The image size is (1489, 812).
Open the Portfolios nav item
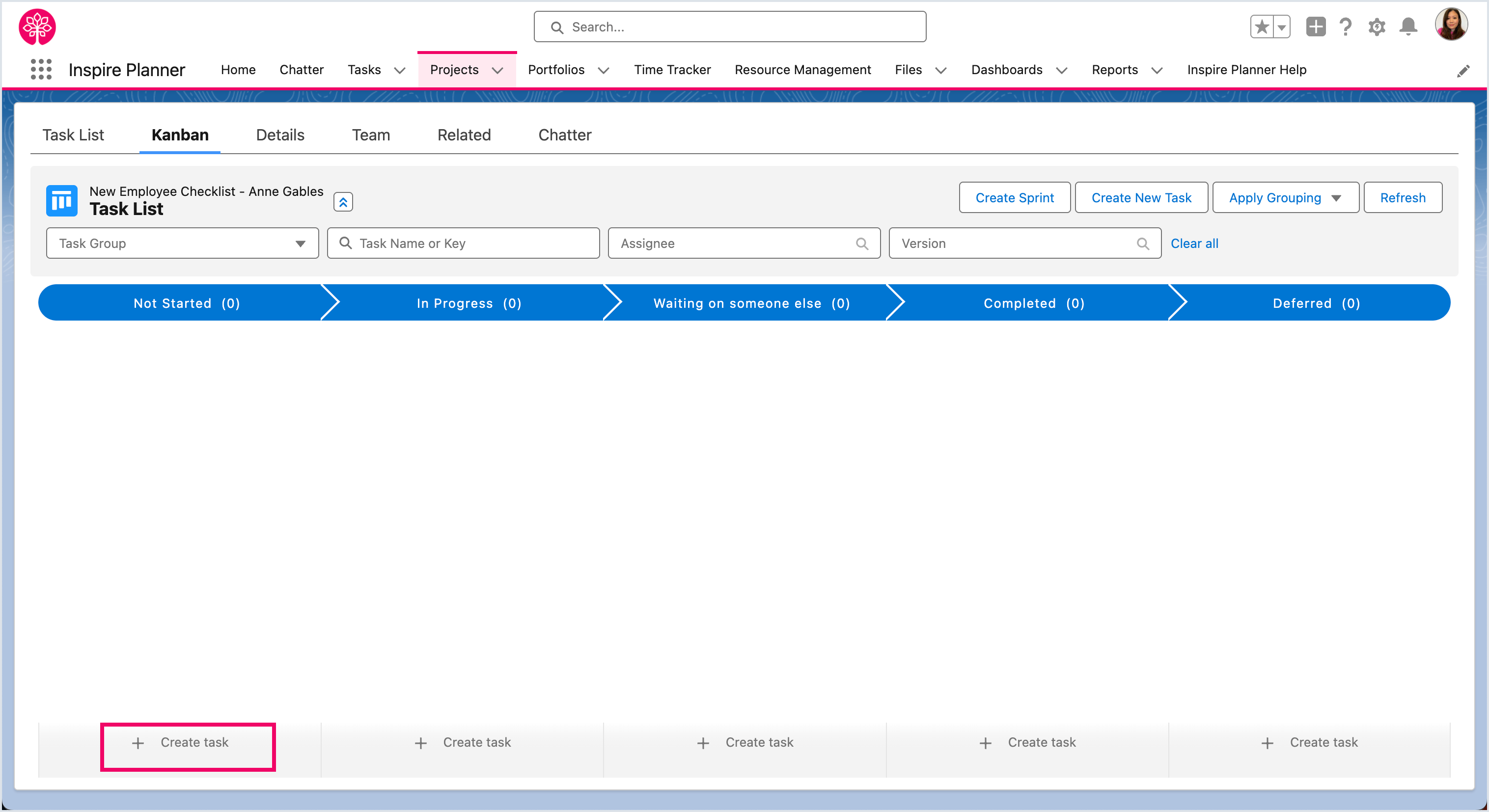point(556,69)
